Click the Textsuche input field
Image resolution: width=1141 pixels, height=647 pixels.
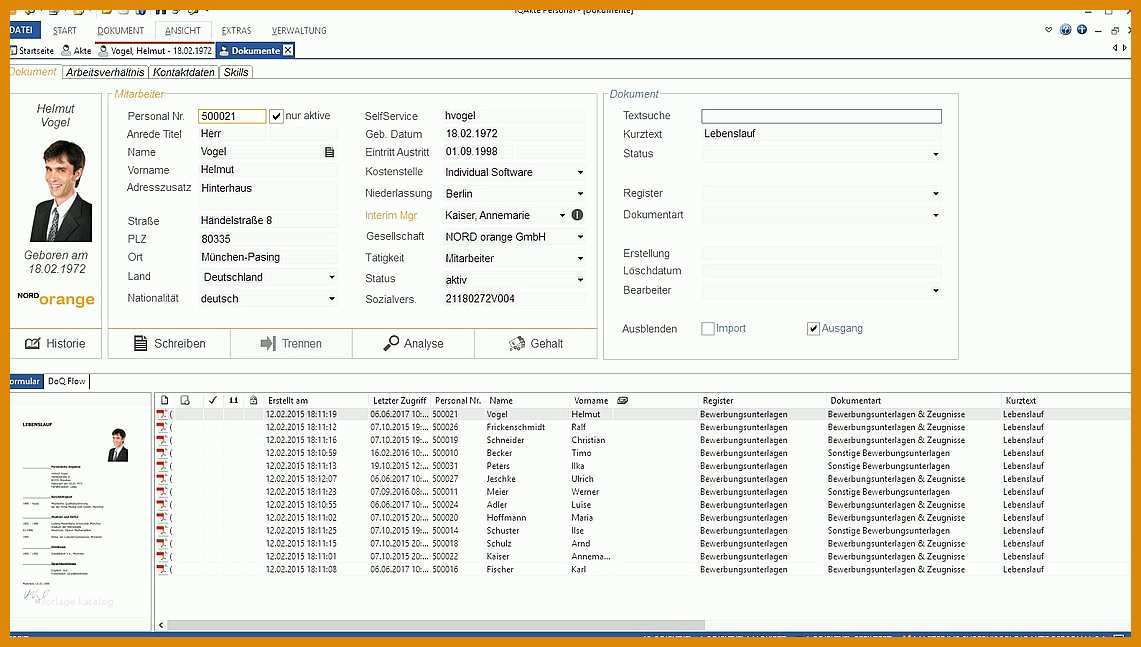click(821, 116)
